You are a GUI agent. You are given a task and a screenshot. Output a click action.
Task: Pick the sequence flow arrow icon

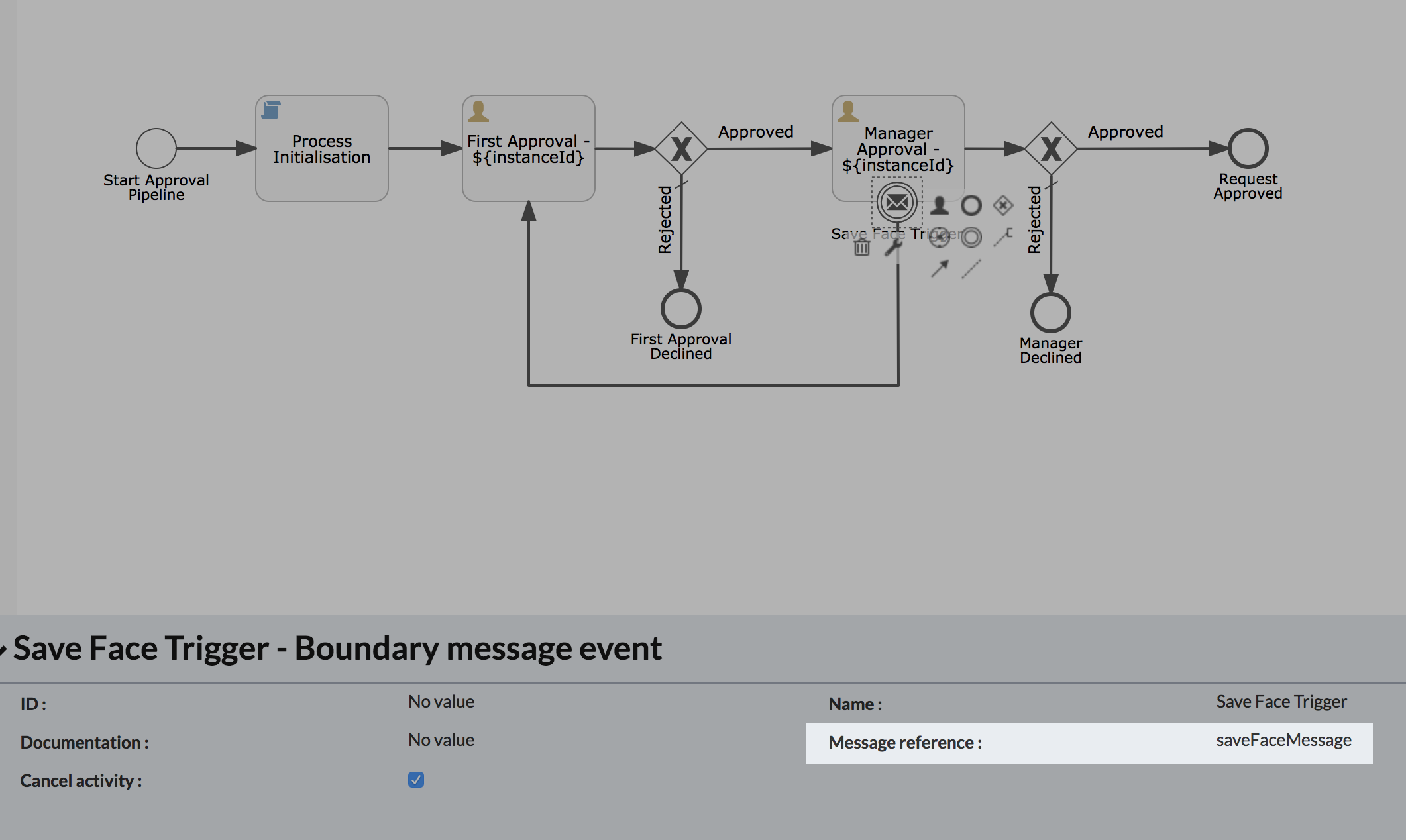click(x=939, y=269)
